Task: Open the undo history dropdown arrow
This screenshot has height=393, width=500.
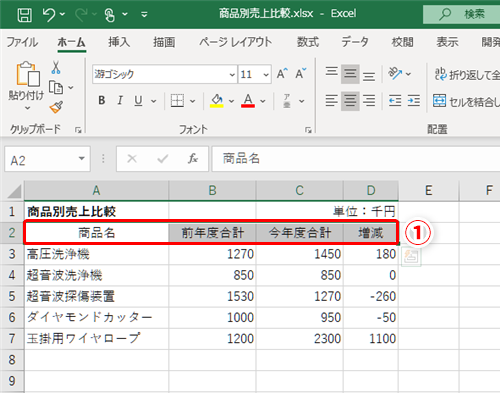Action: click(x=62, y=14)
